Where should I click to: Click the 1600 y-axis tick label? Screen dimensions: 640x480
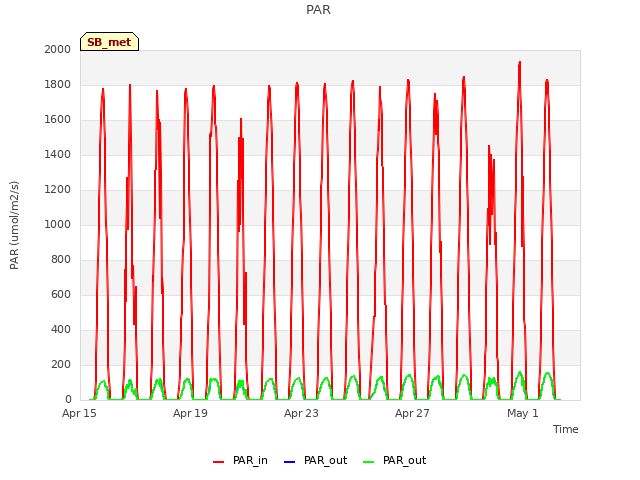click(58, 120)
